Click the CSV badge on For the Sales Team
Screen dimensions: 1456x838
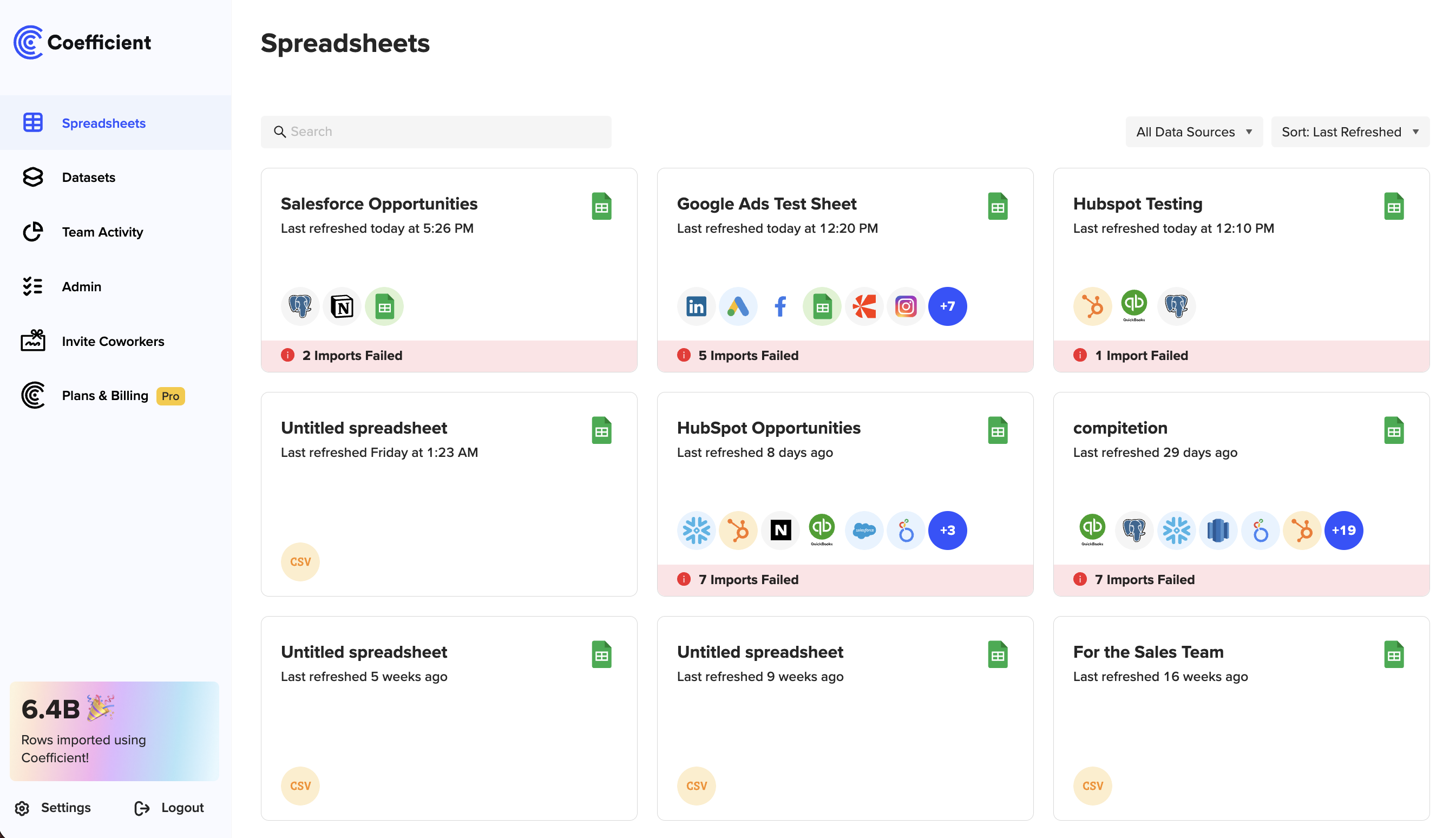1092,785
